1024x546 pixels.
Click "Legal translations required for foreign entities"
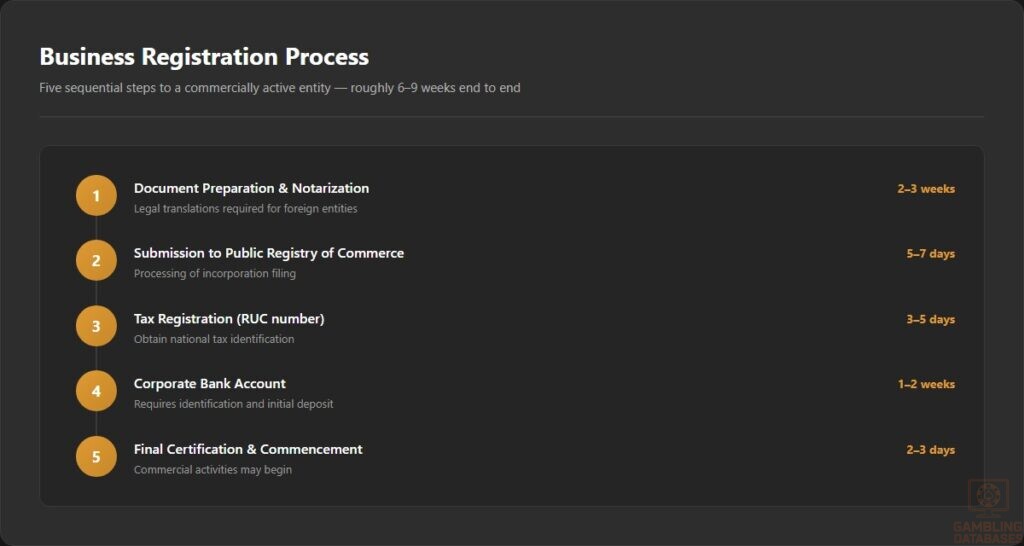point(246,209)
